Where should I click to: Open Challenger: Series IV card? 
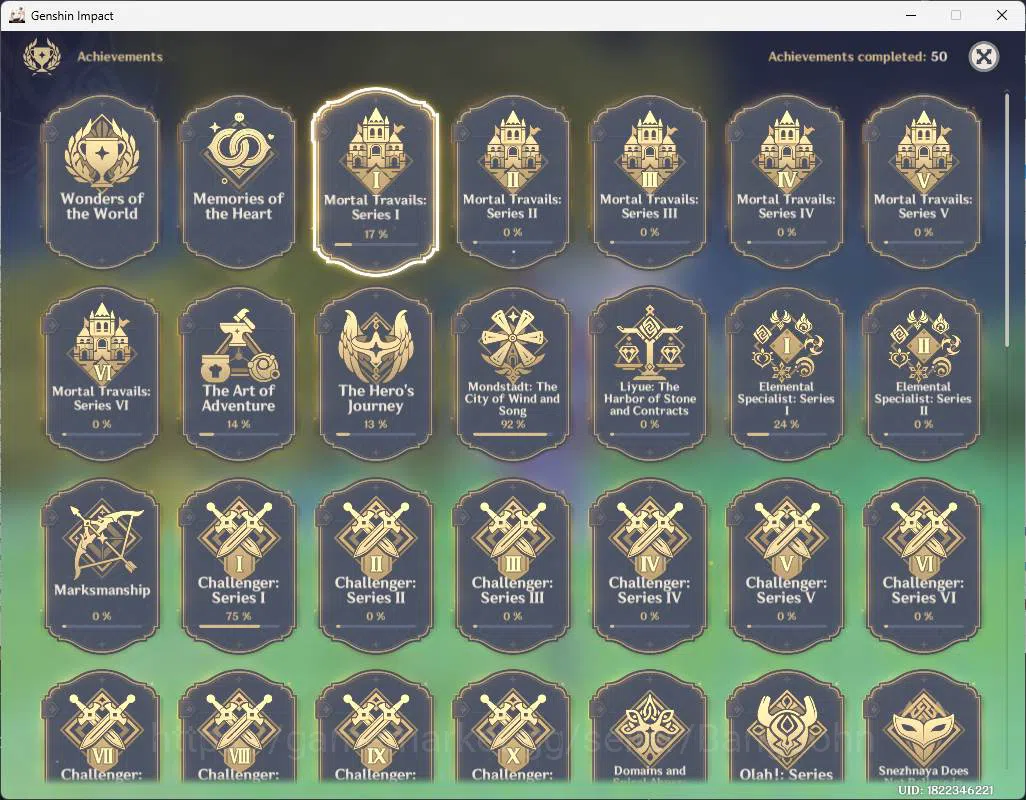(x=649, y=566)
